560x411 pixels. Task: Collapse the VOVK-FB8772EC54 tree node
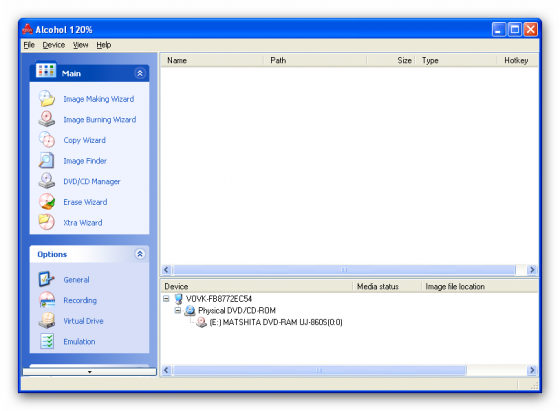coord(166,299)
